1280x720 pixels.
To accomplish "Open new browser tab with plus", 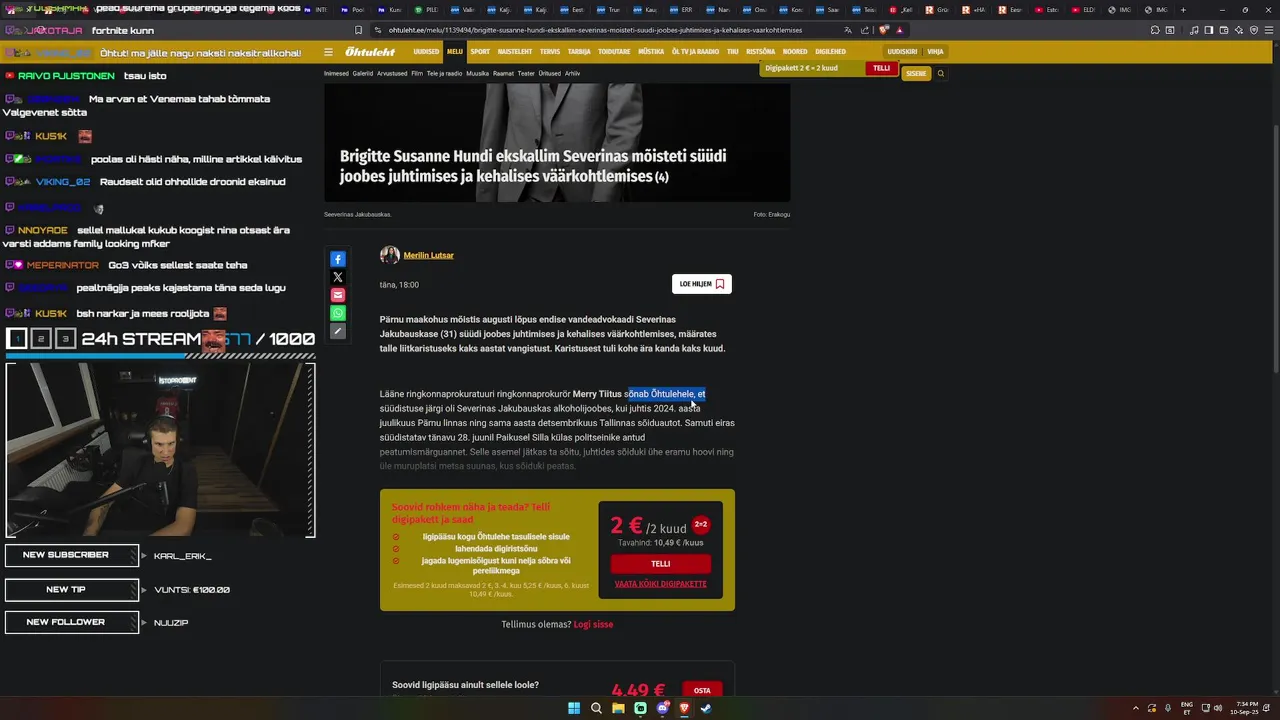I will click(1183, 9).
